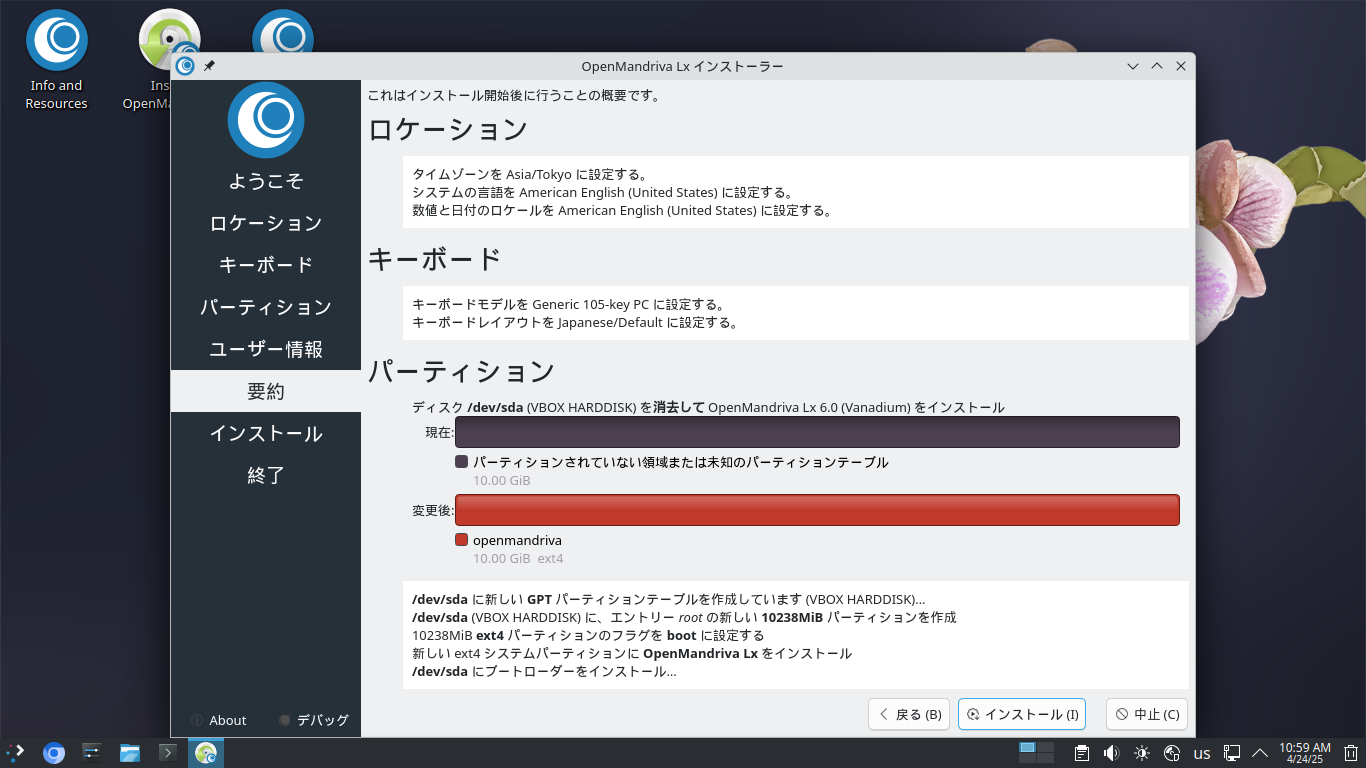Image resolution: width=1366 pixels, height=768 pixels.
Task: Click the red openmandriva partition swatch
Action: pos(461,540)
